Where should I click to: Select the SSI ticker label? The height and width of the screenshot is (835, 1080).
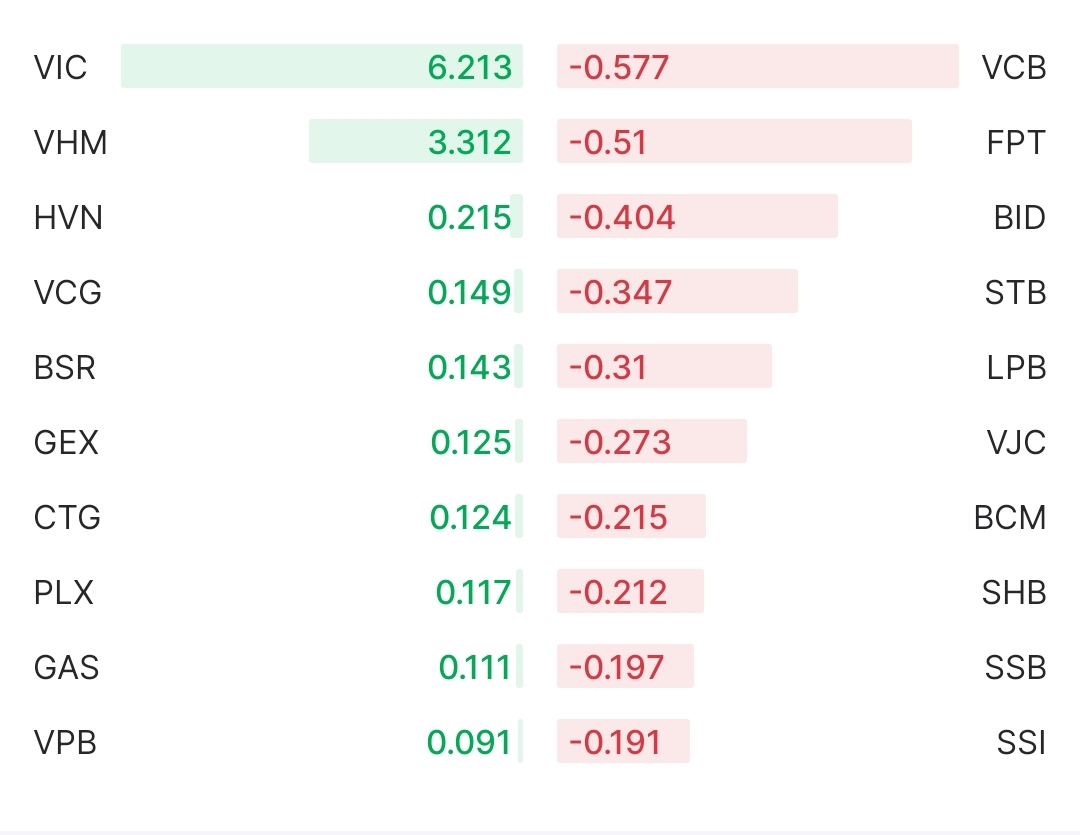[1021, 742]
